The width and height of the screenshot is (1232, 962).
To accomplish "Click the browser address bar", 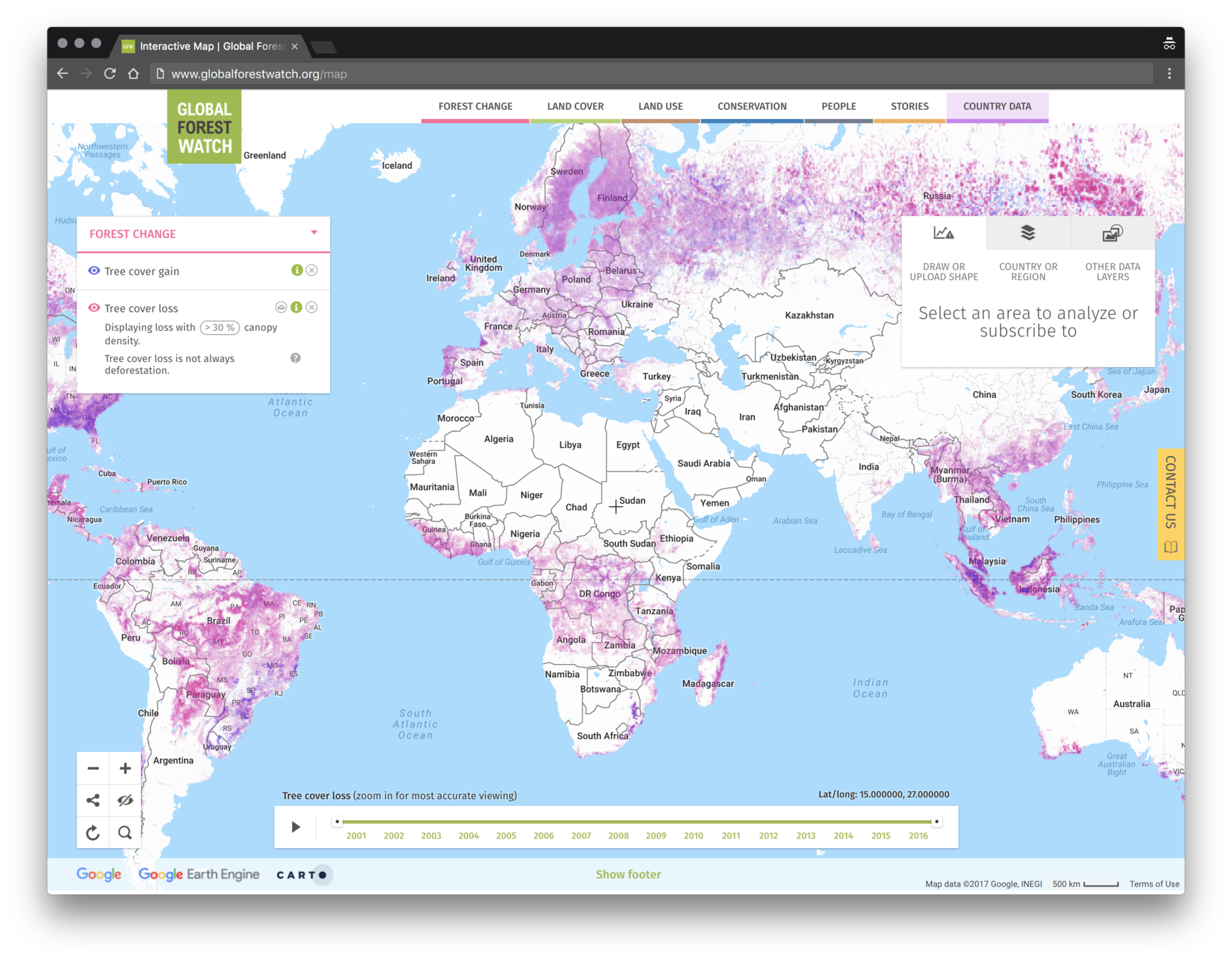I will pos(651,73).
